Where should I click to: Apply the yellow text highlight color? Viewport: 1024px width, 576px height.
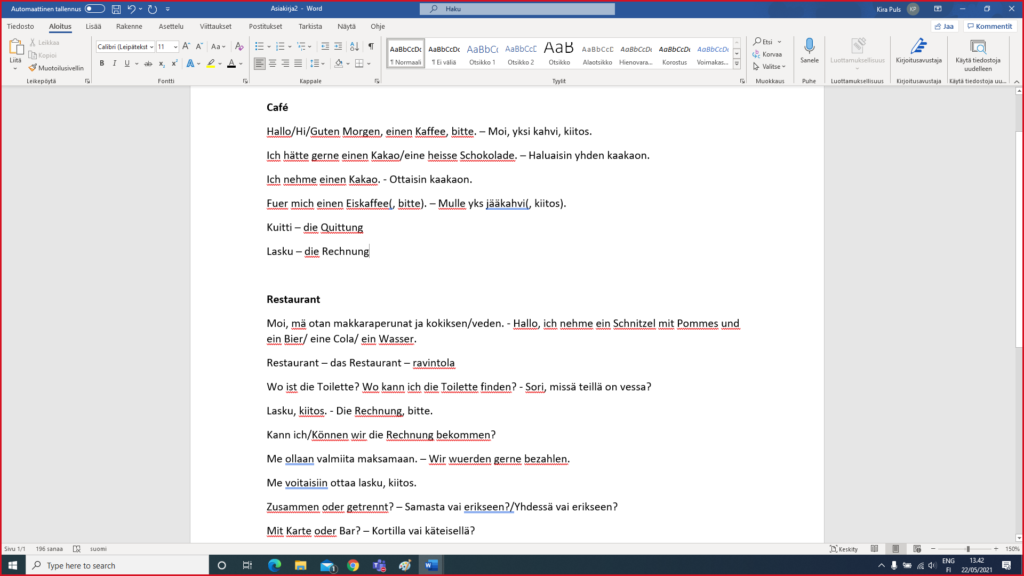click(210, 64)
